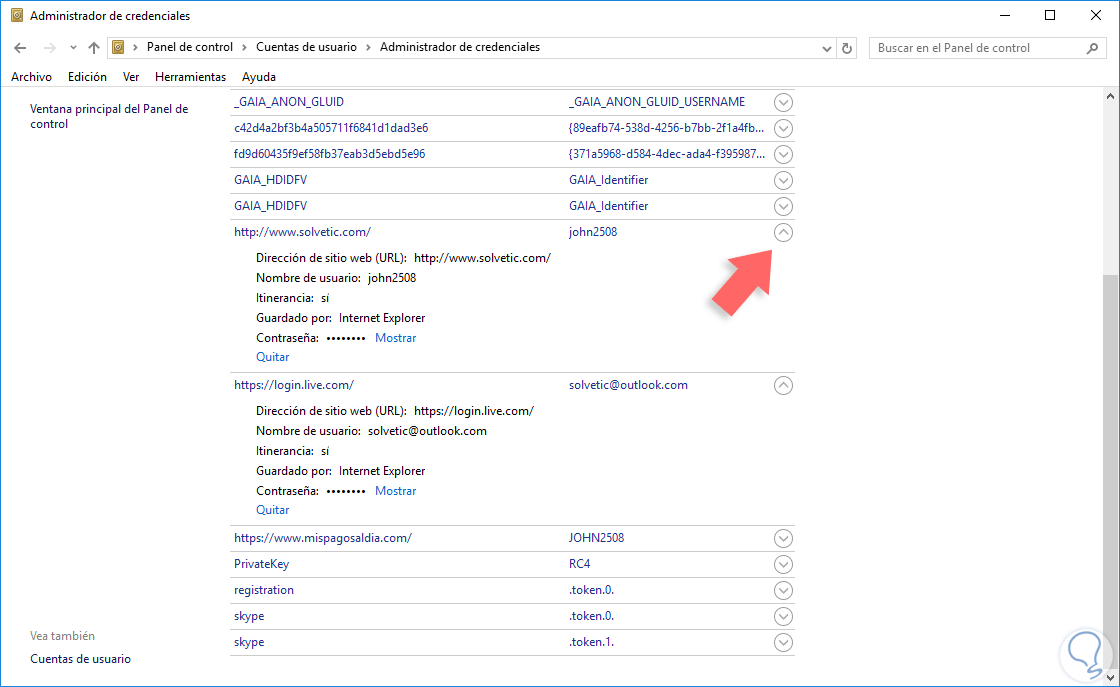1120x687 pixels.
Task: Expand the PrivateKey credential entry
Action: pyautogui.click(x=784, y=564)
